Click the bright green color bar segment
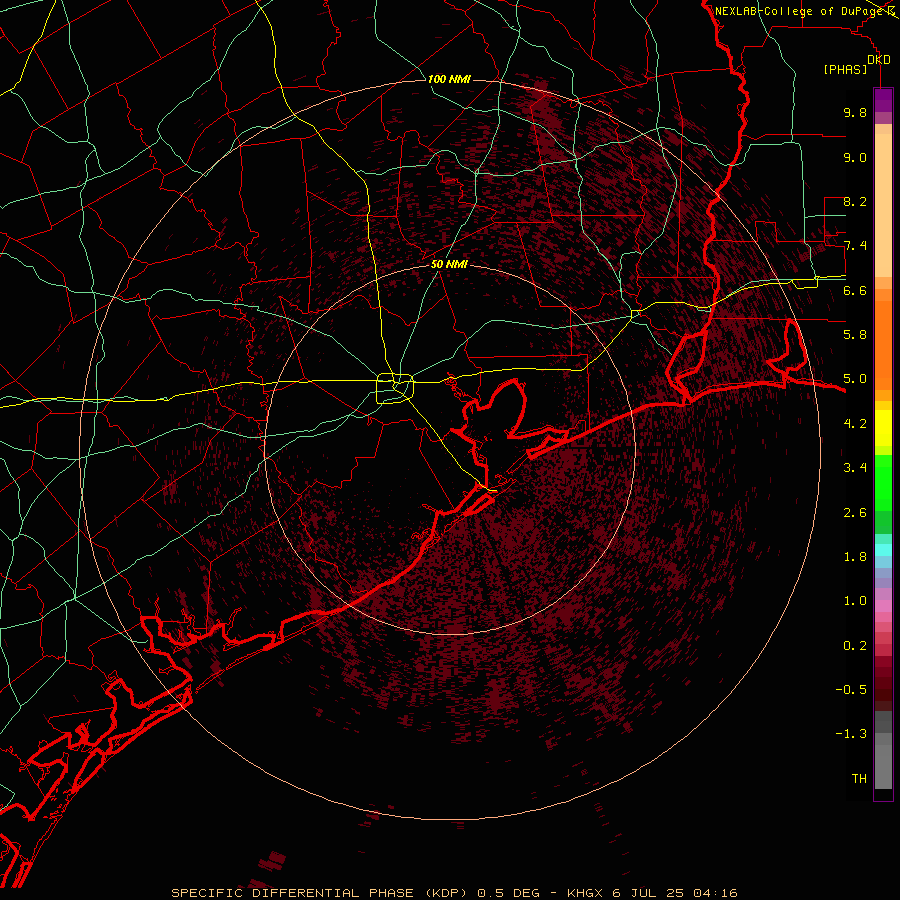This screenshot has height=900, width=900. pyautogui.click(x=883, y=482)
